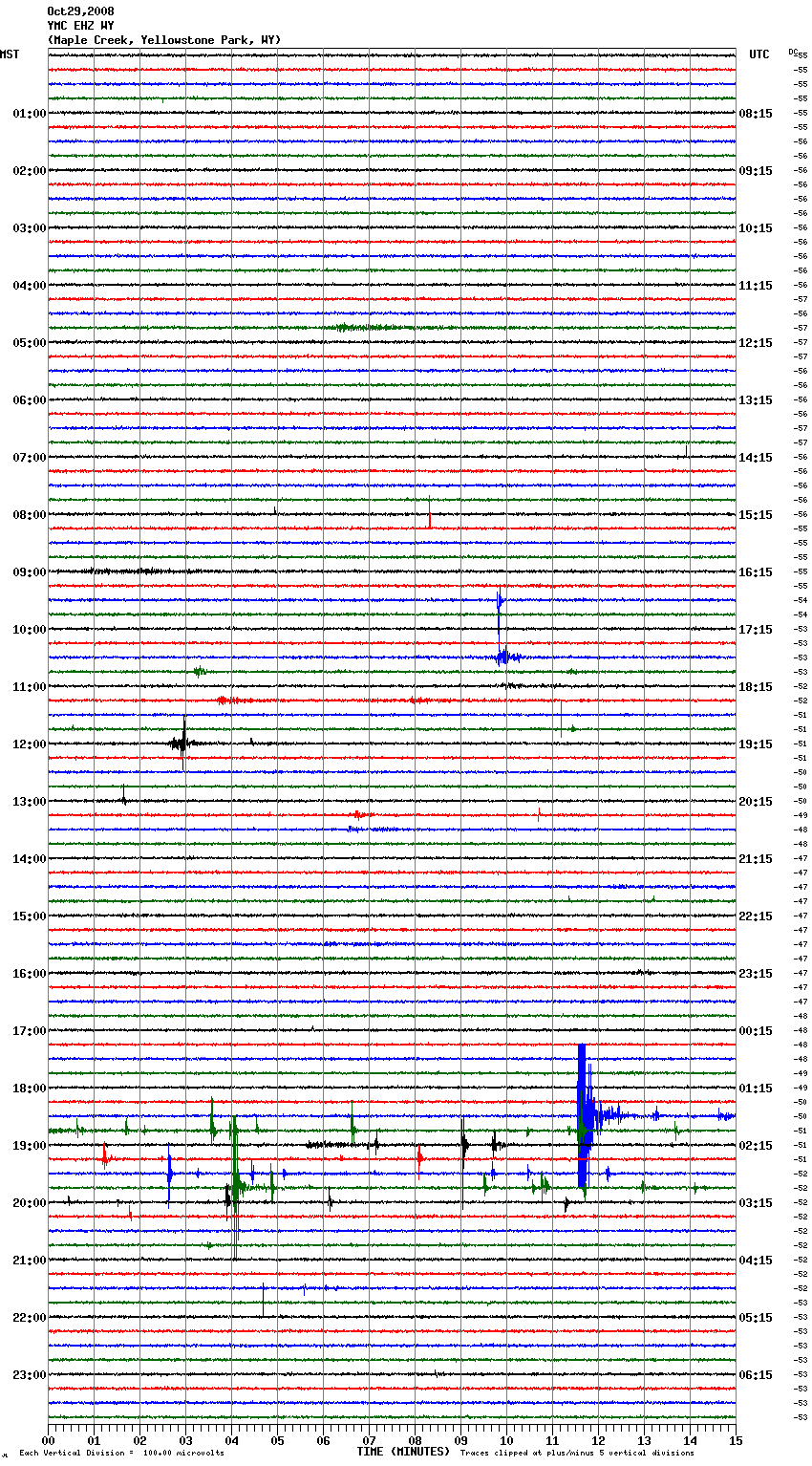Select minute tick label 05 on bottom axis
The width and height of the screenshot is (812, 1466).
point(277,1440)
